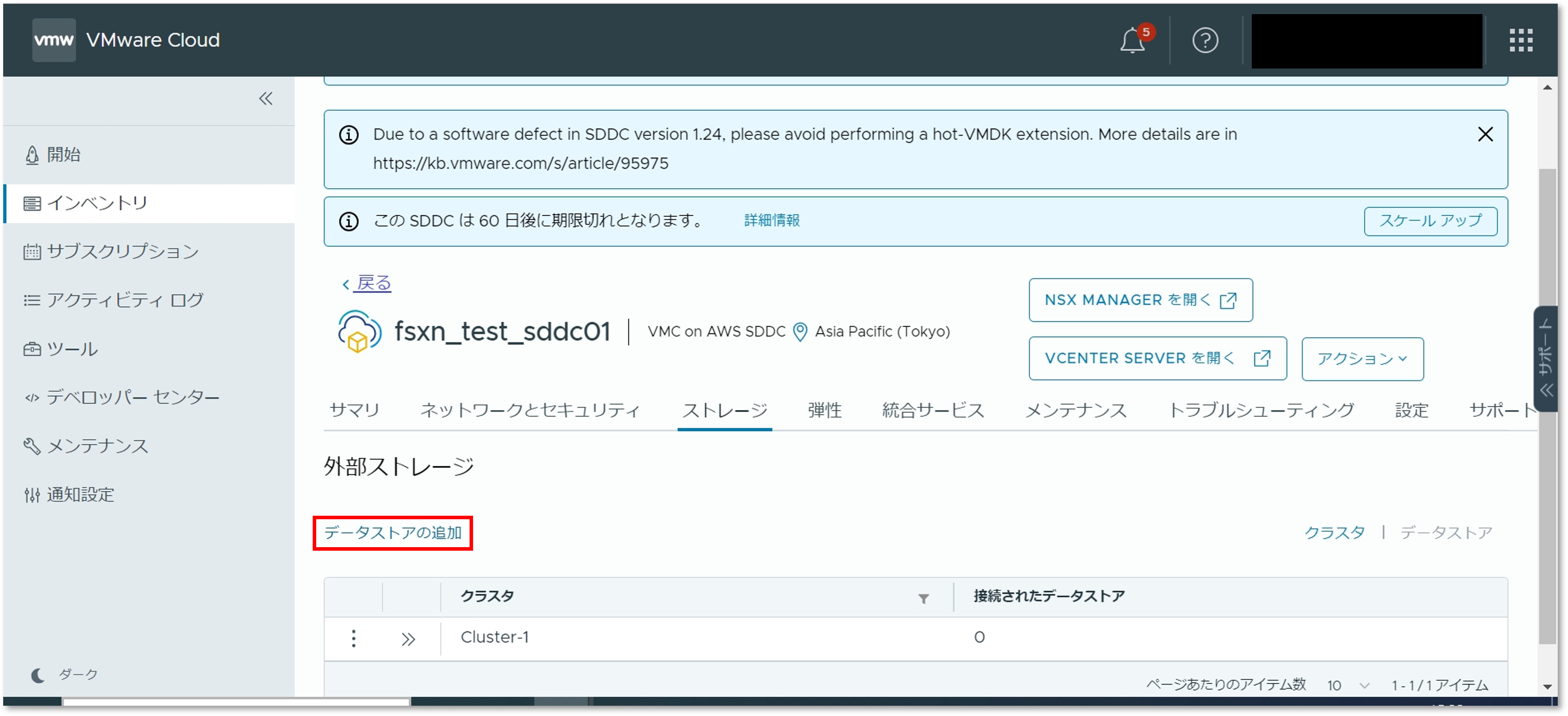Click the kb.vmware.com article URL text

520,164
